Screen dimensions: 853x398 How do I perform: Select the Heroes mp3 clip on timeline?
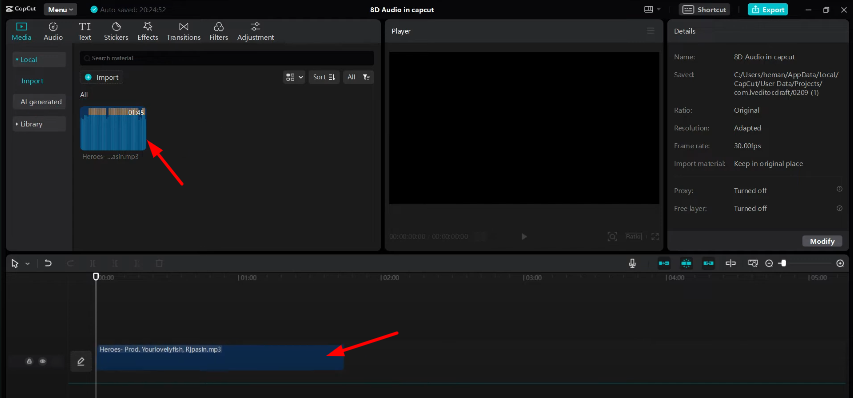click(x=220, y=357)
